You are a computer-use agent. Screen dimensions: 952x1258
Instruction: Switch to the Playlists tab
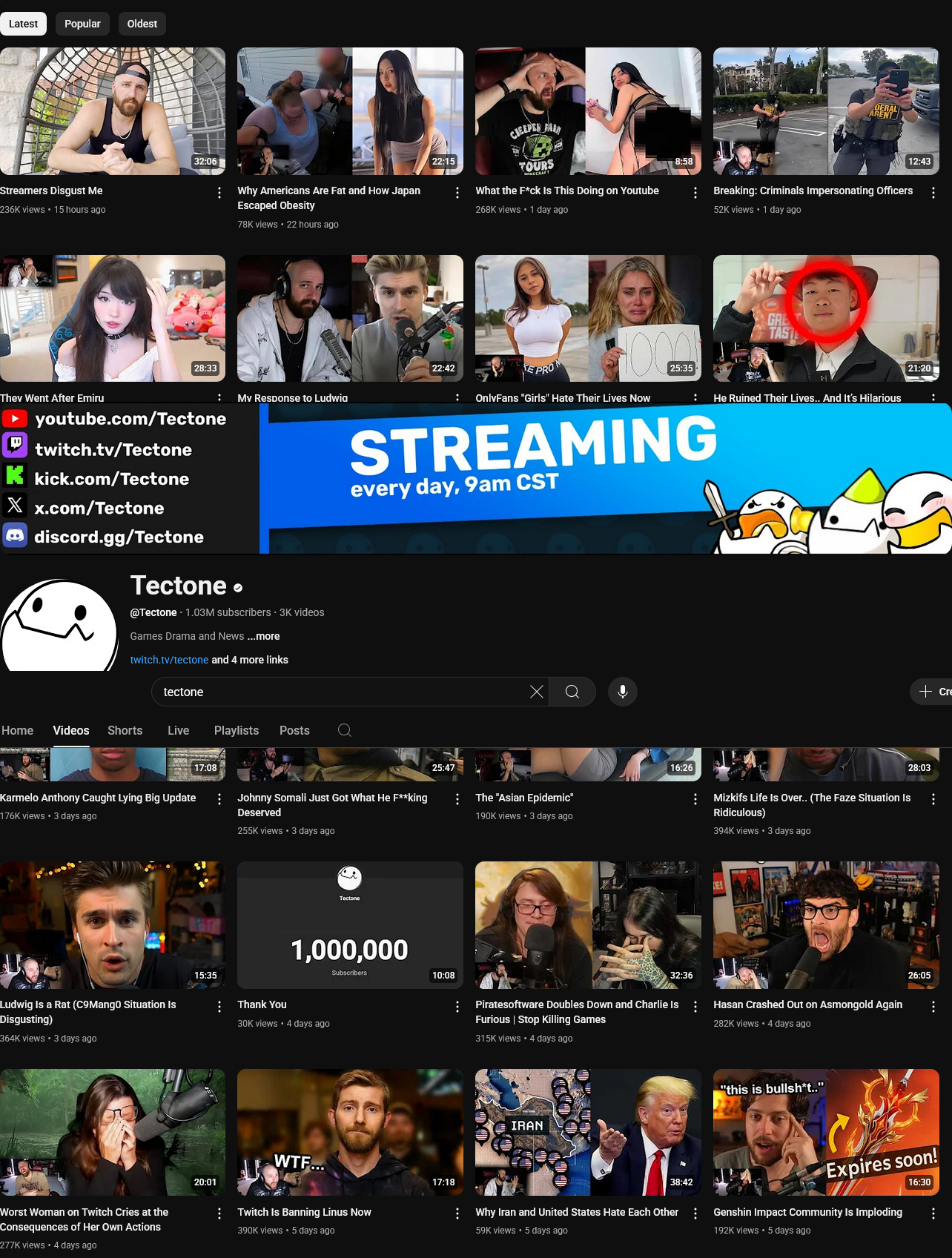point(237,730)
